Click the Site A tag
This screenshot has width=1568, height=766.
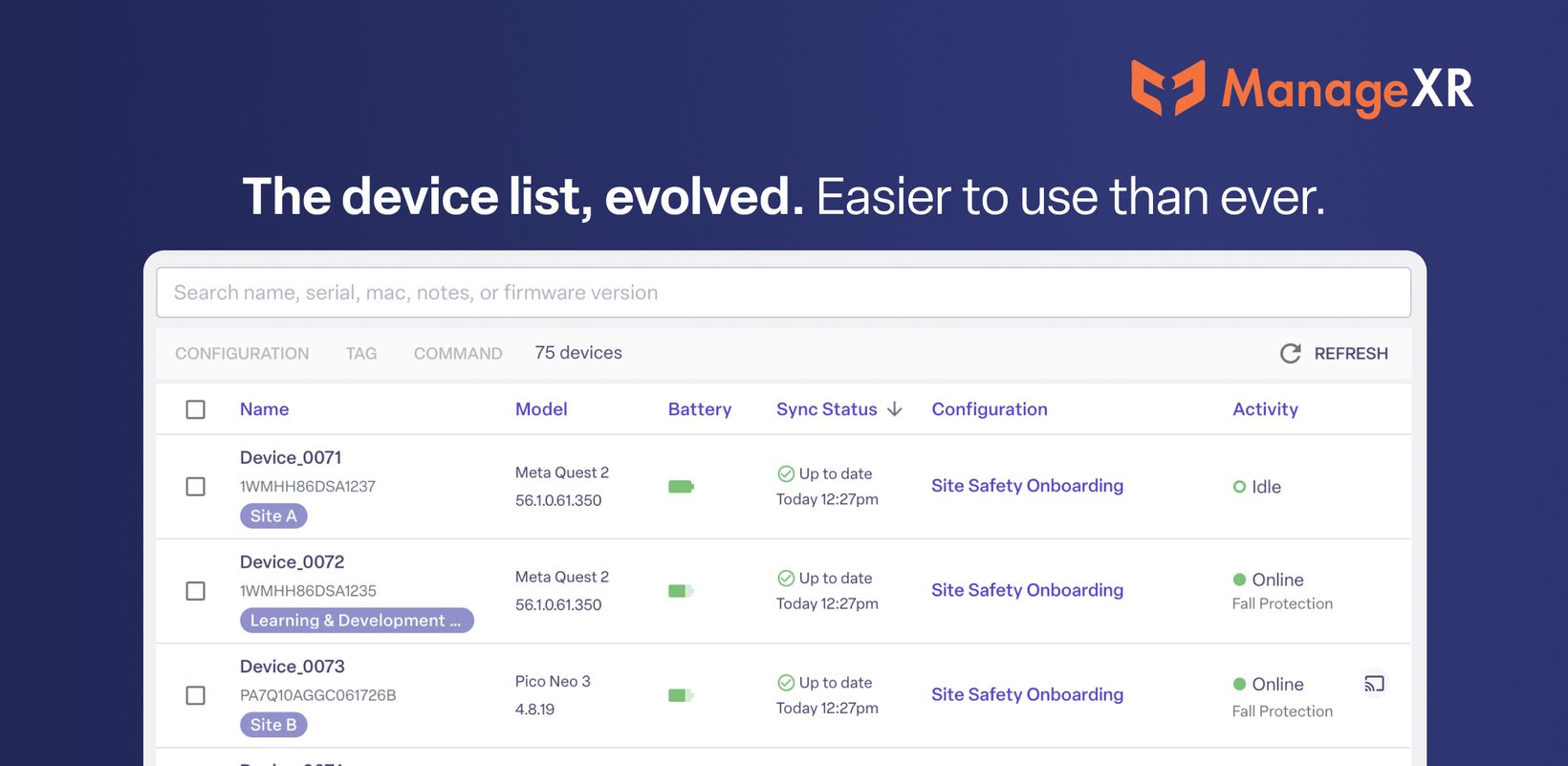tap(273, 516)
